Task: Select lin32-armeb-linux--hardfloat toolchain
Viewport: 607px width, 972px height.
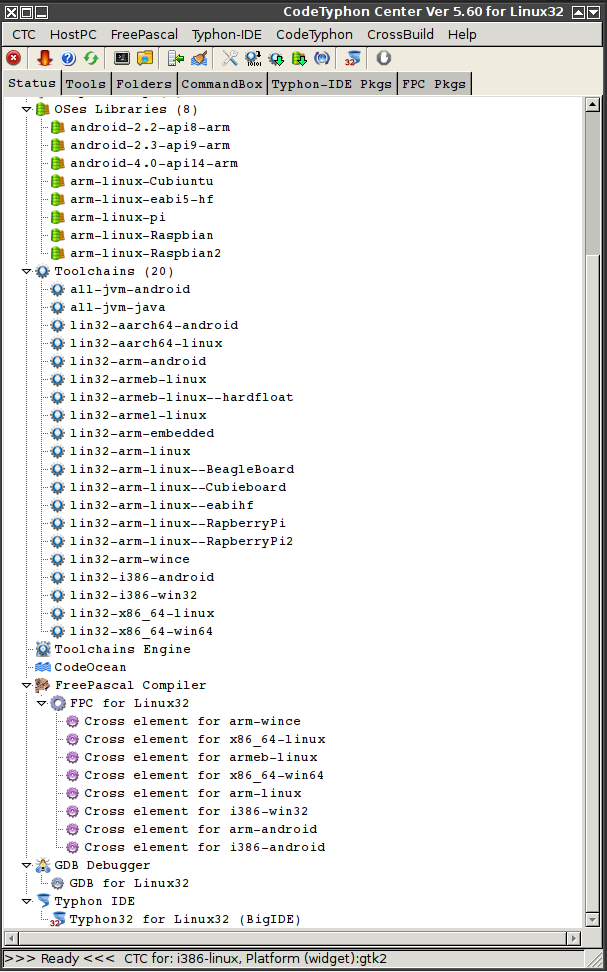Action: (x=181, y=397)
